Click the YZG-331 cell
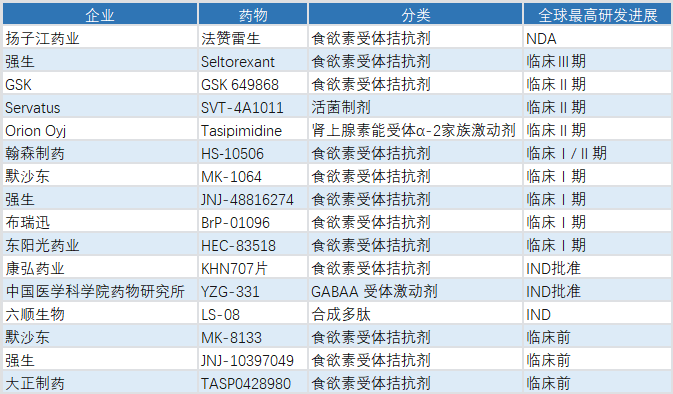The image size is (673, 394). tap(253, 291)
